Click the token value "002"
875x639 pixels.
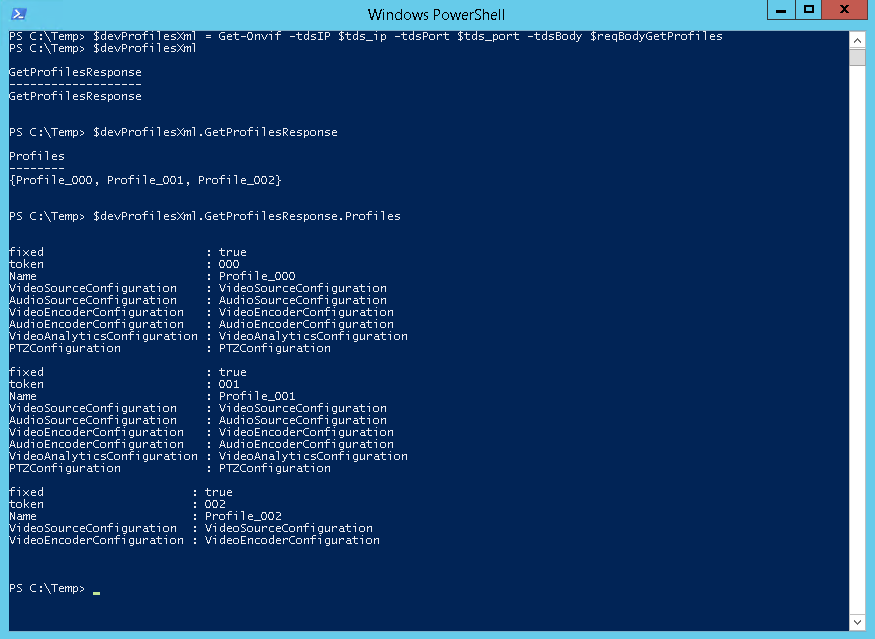click(x=215, y=504)
